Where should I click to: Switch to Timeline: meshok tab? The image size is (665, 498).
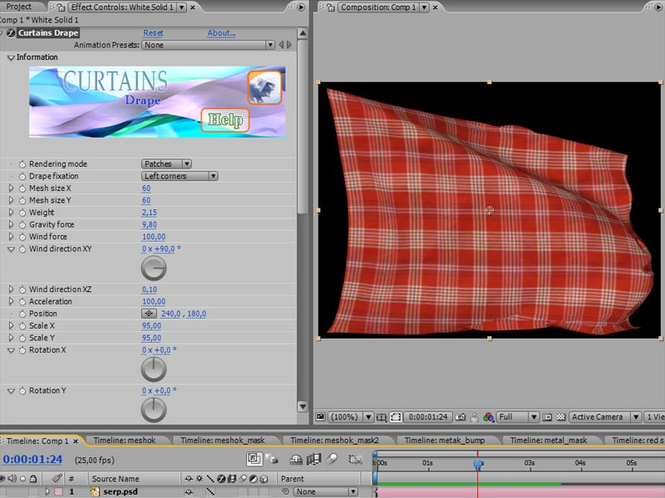pyautogui.click(x=125, y=441)
